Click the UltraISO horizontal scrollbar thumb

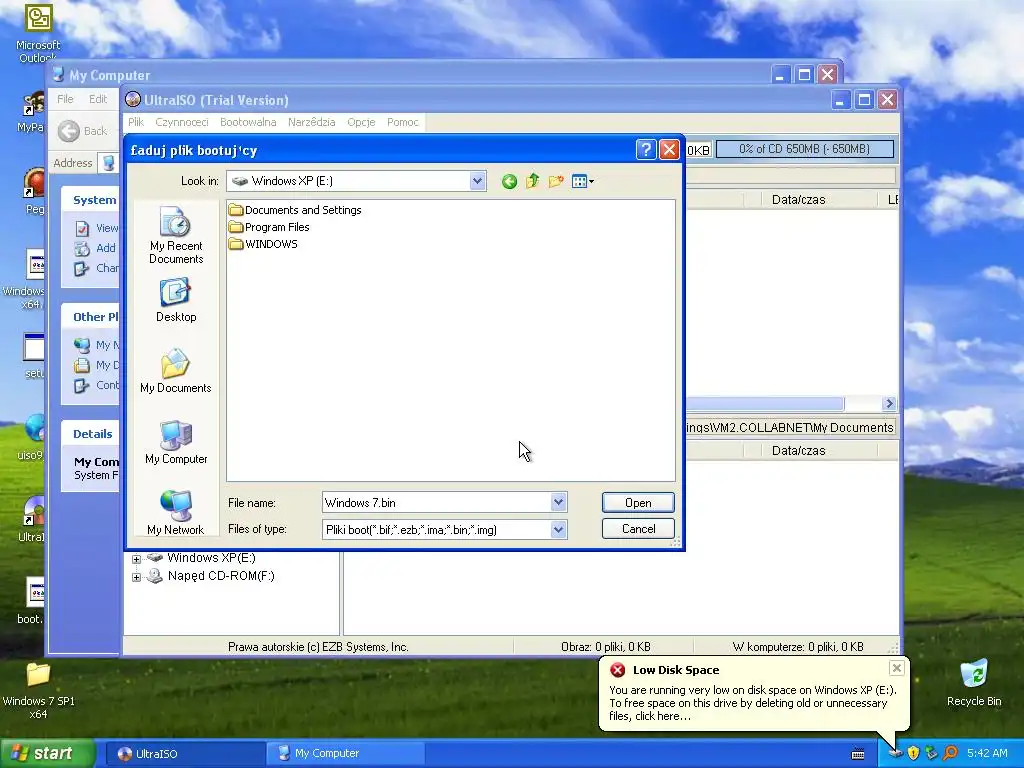(x=765, y=404)
